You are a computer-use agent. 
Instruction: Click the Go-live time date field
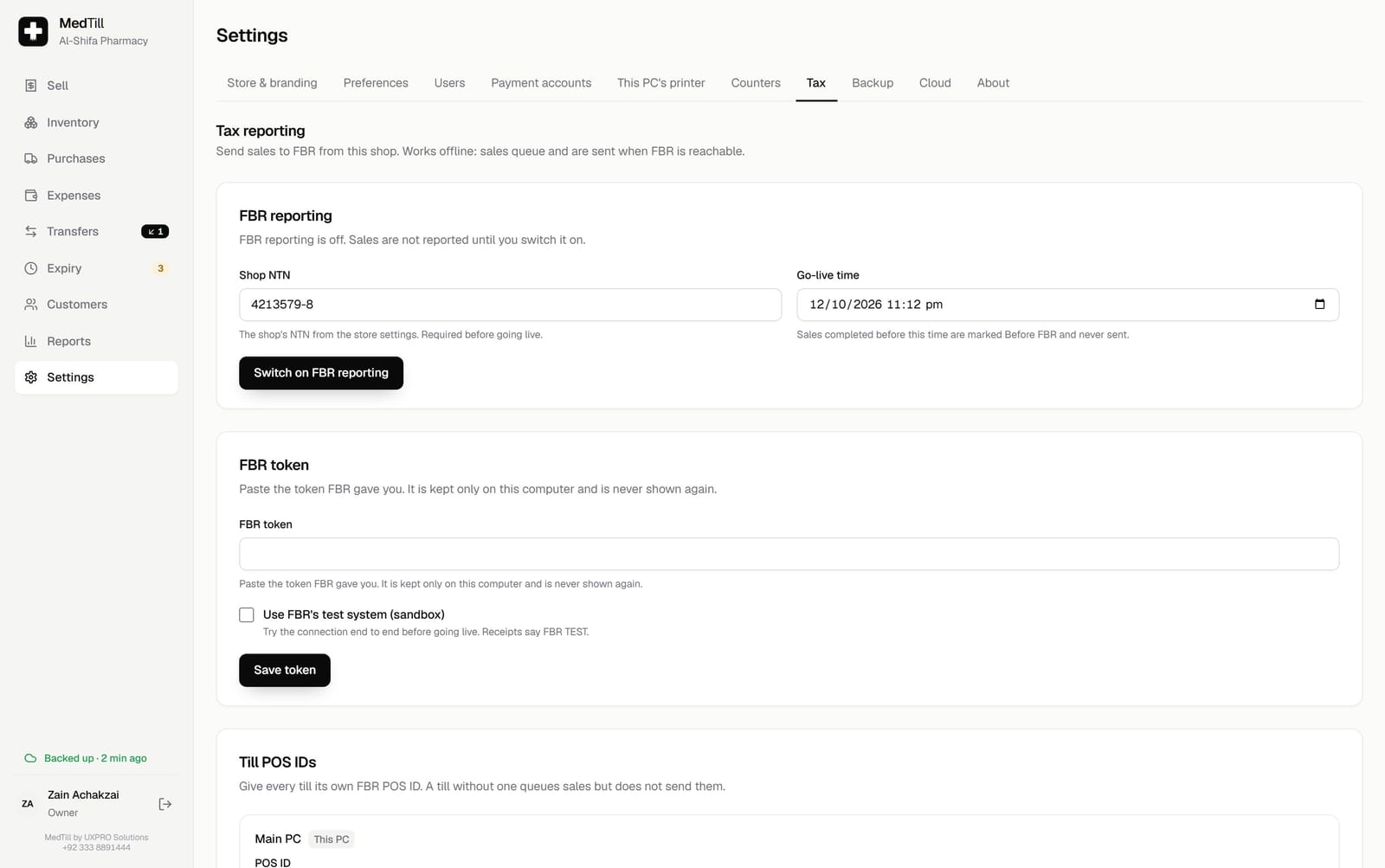(1067, 305)
